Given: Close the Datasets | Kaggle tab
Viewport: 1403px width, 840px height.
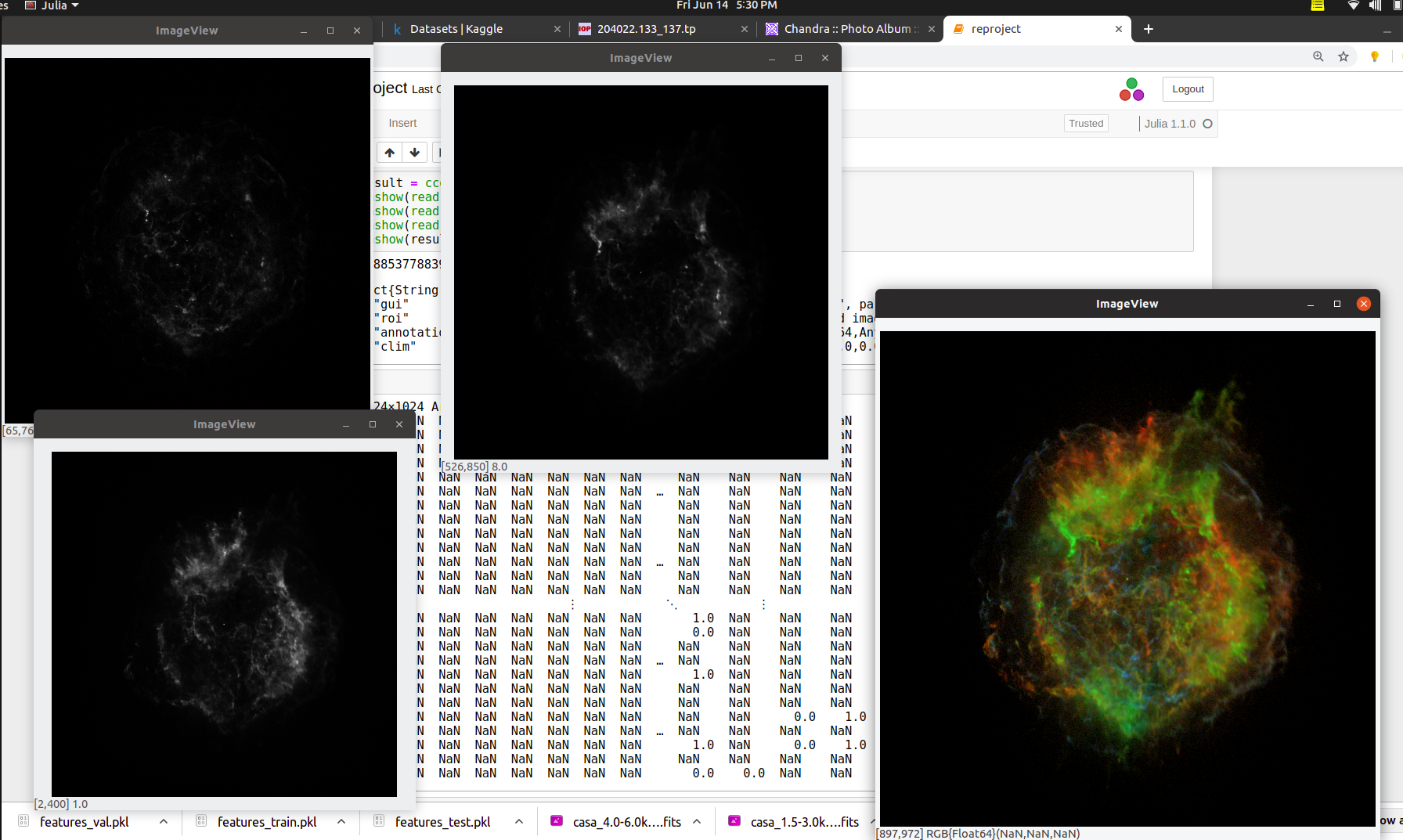Looking at the screenshot, I should tap(557, 29).
